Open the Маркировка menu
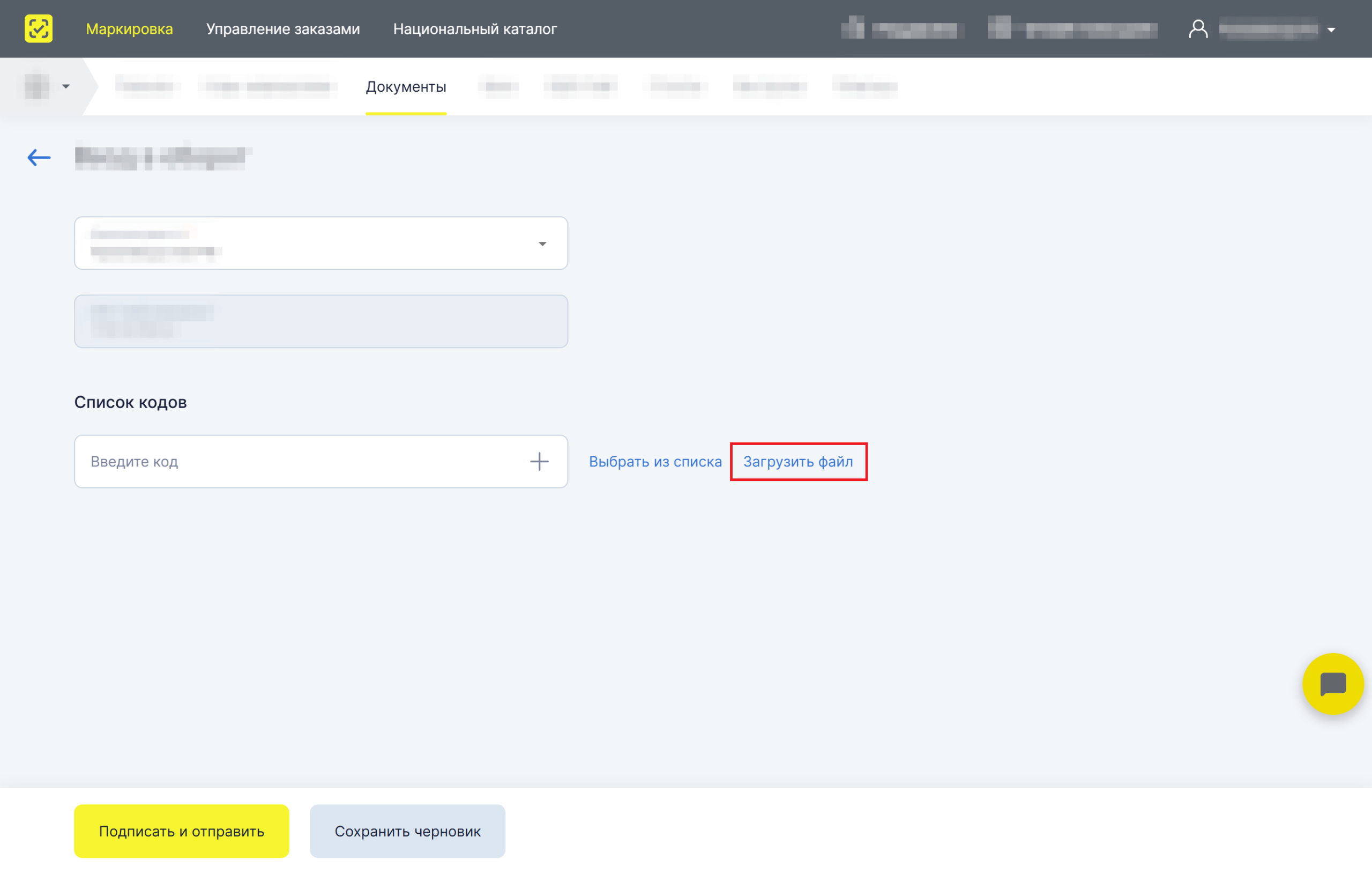 pos(129,28)
